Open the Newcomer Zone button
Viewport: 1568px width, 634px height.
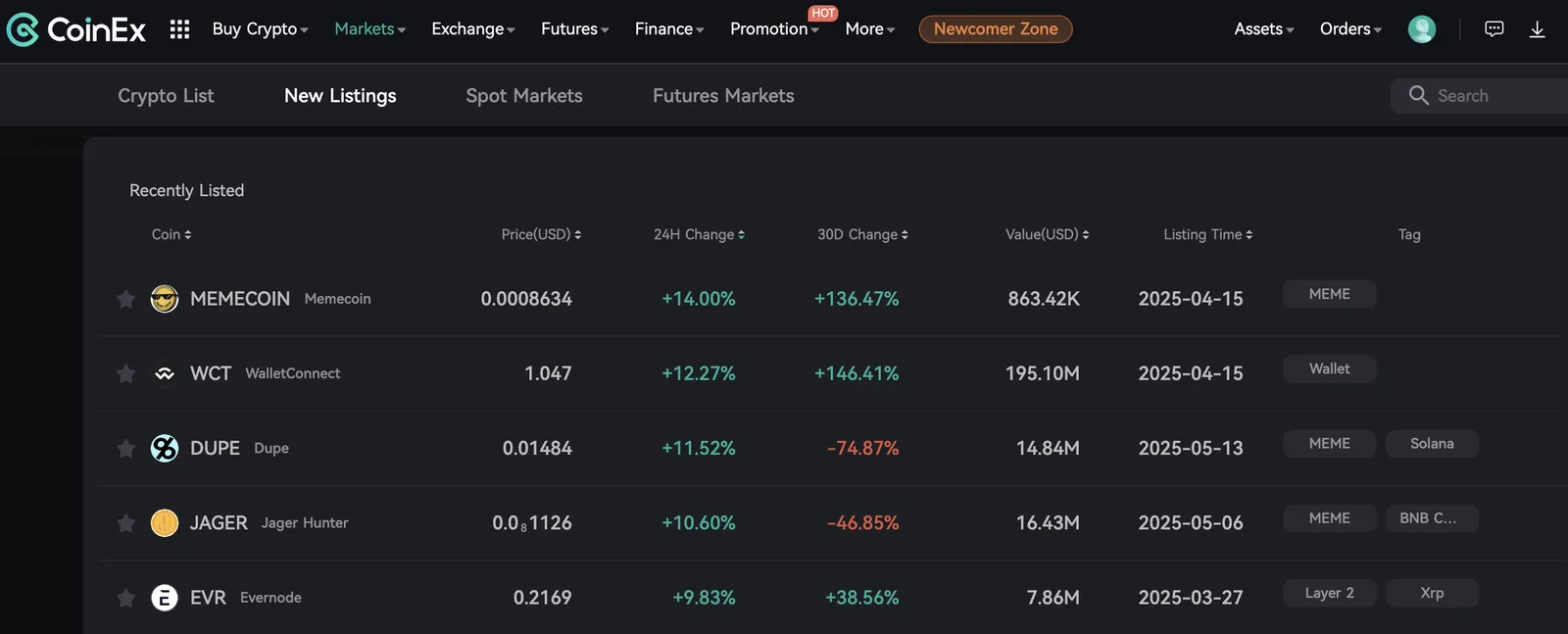tap(996, 29)
